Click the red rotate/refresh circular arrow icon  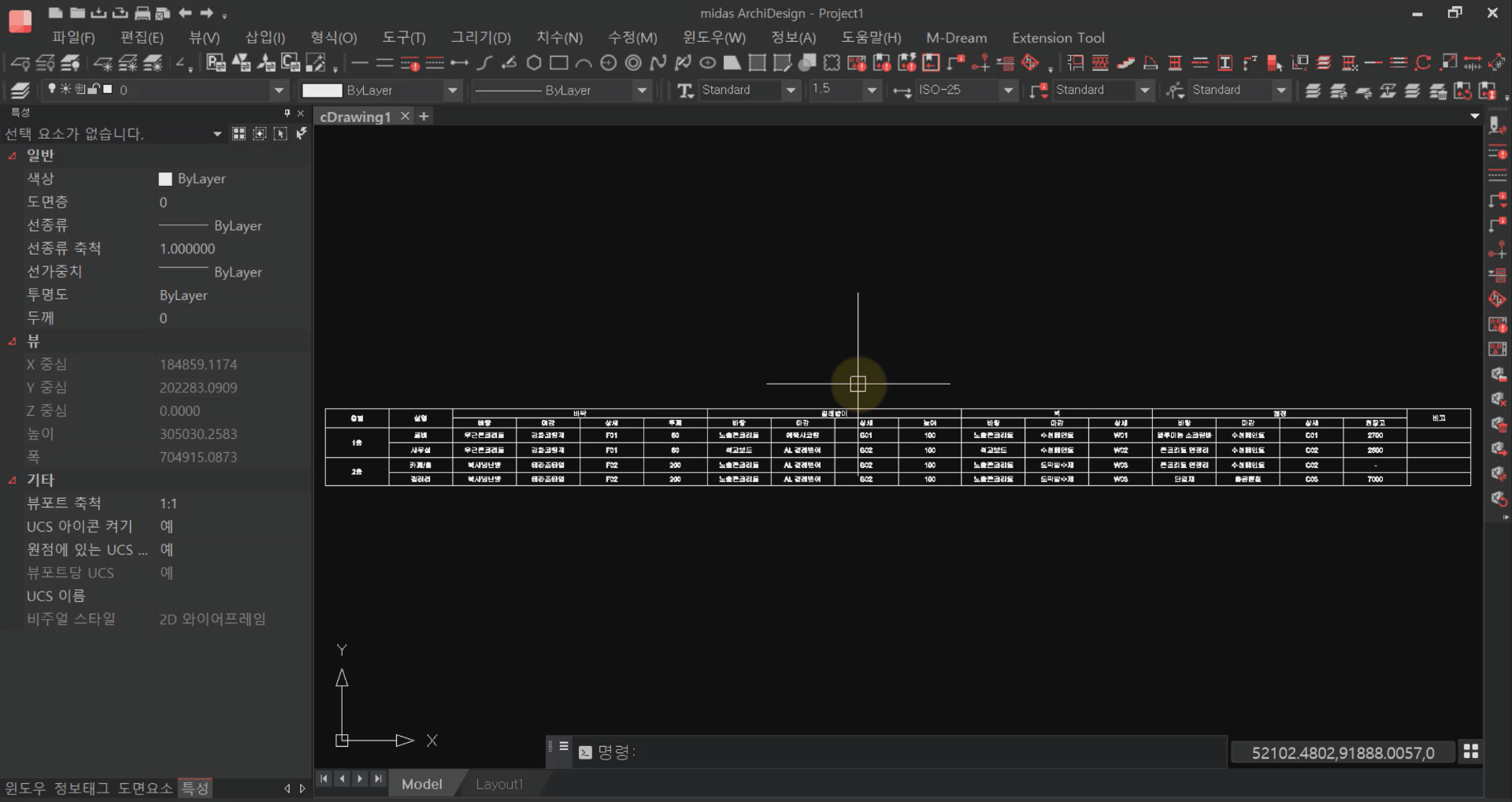[1423, 63]
